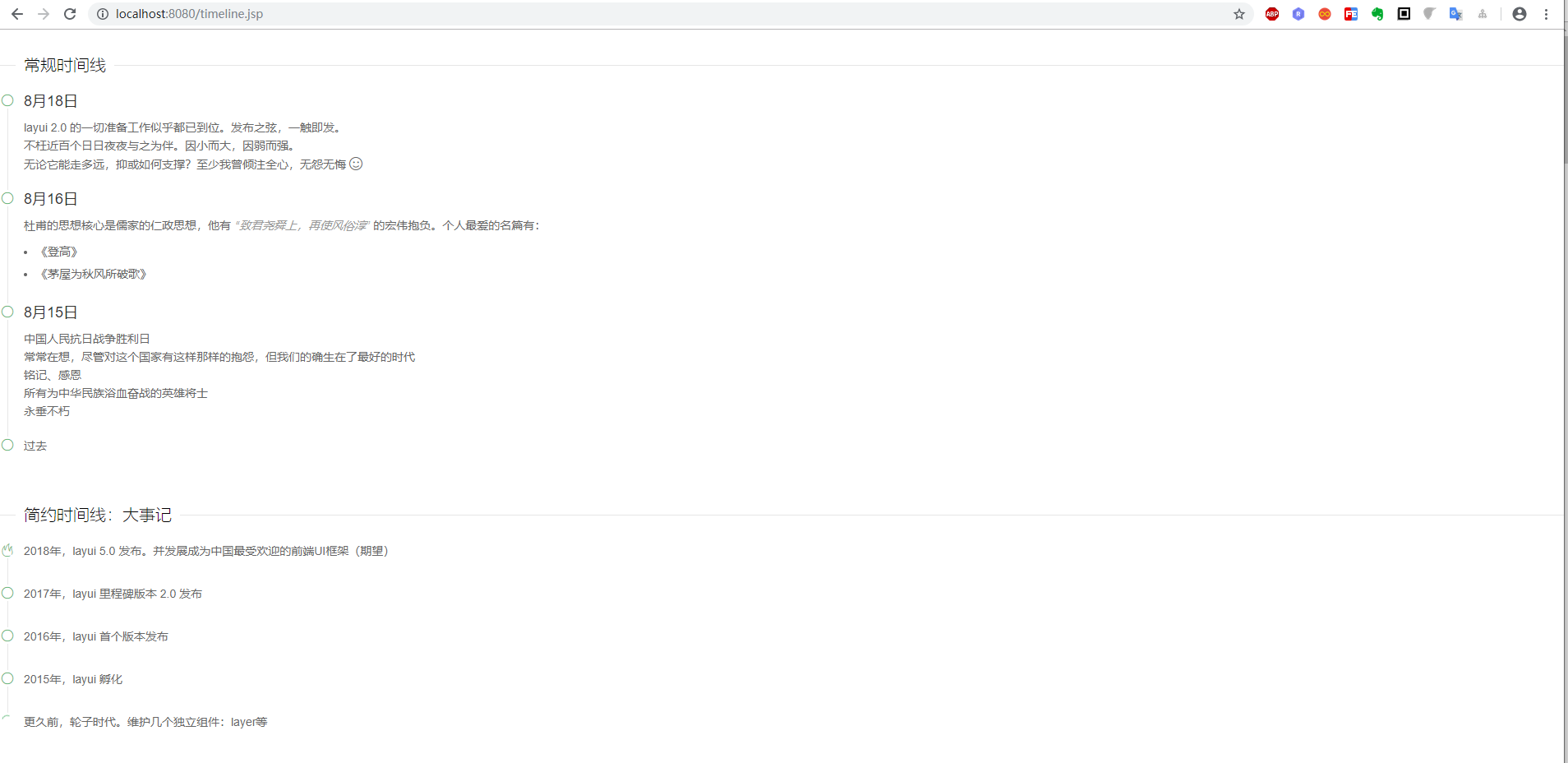Image resolution: width=1568 pixels, height=763 pixels.
Task: Click the 8月15日 timeline marker circle
Action: tap(7, 312)
